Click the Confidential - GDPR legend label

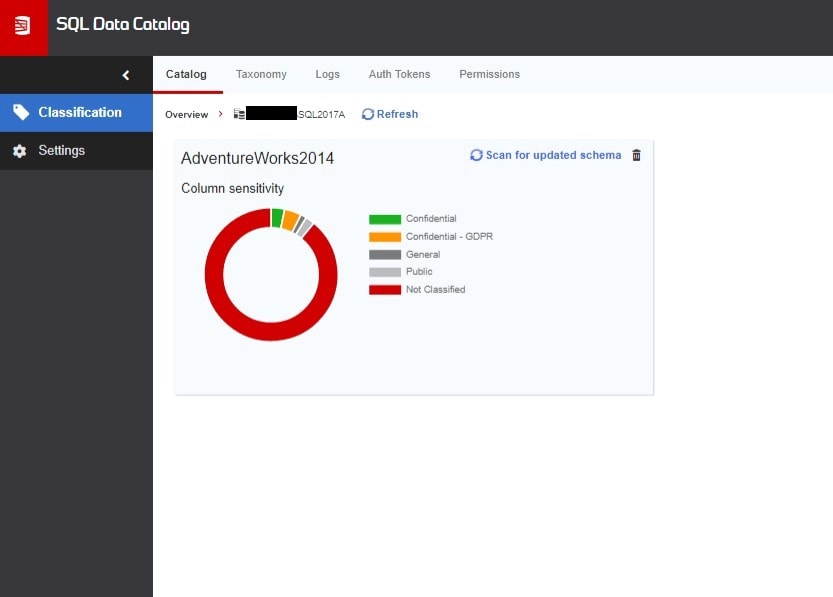(449, 237)
